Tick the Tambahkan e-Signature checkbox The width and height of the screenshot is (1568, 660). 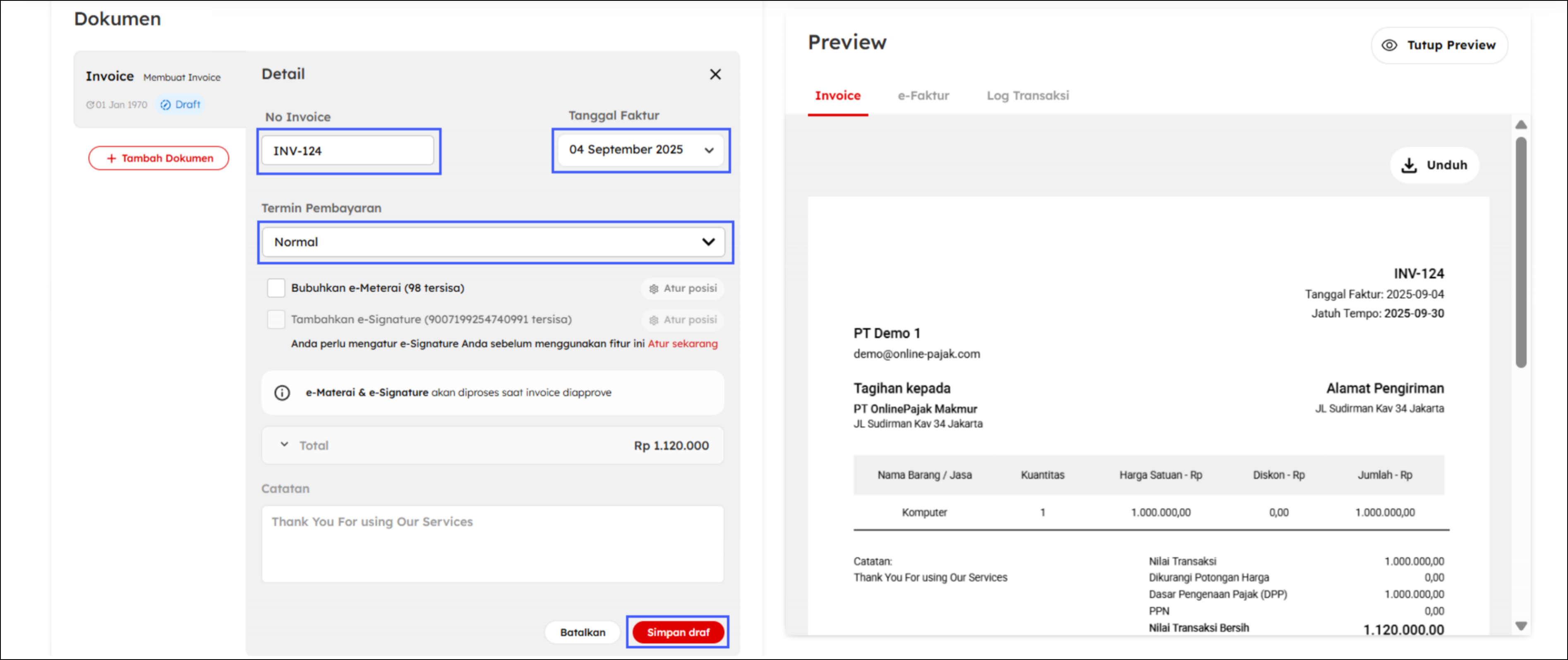pos(276,319)
